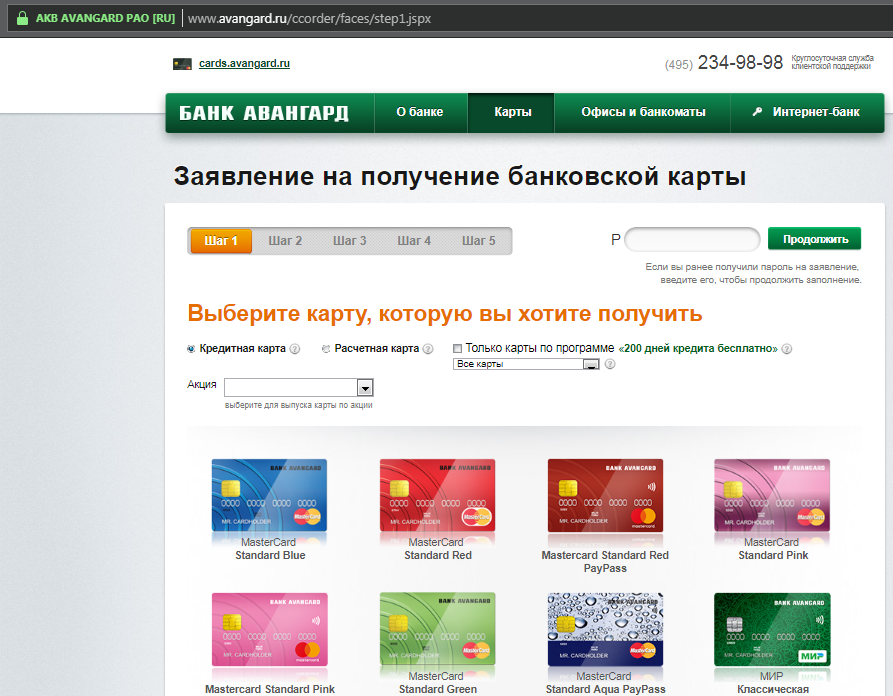Click the AKB AVANGARD PAO [RU] certificate label
The image size is (893, 696).
[x=105, y=18]
